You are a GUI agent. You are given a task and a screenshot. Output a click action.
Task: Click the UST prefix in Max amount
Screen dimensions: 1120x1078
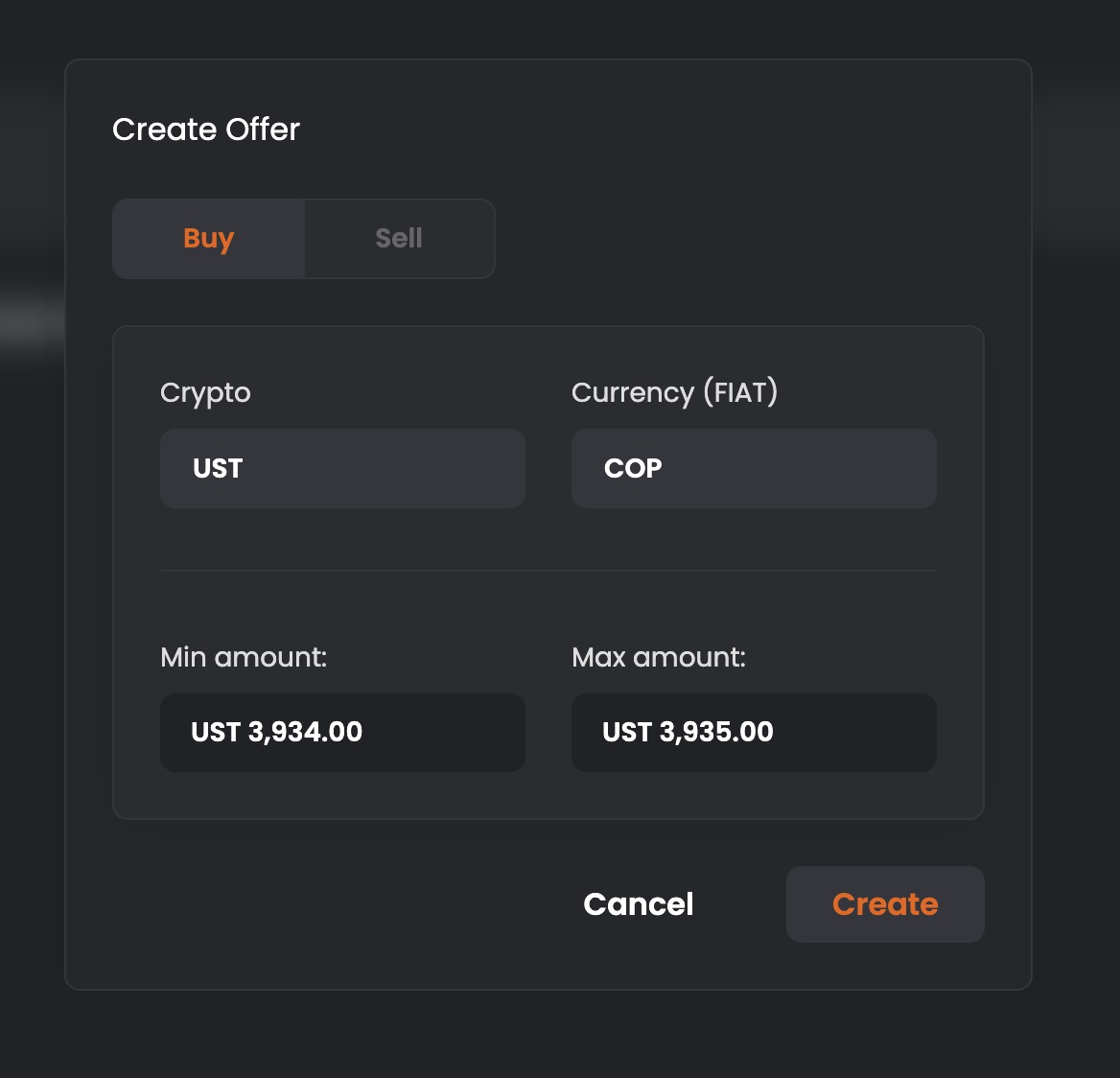click(x=627, y=733)
